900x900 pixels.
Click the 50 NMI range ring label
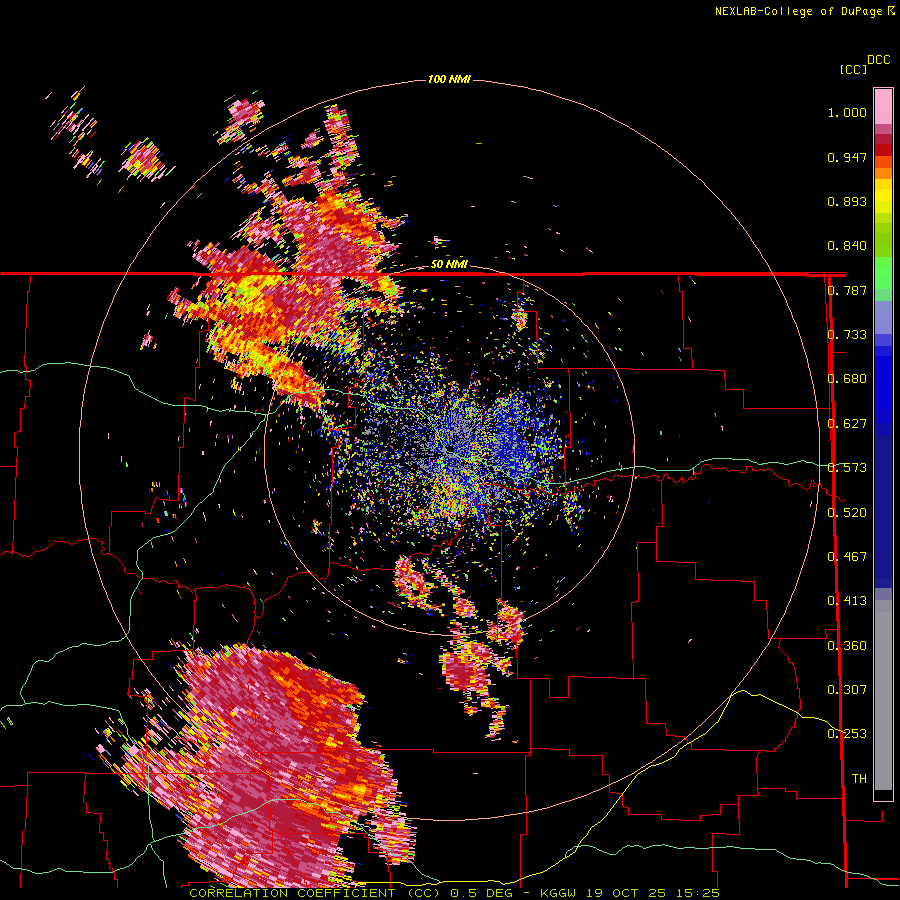[x=449, y=264]
